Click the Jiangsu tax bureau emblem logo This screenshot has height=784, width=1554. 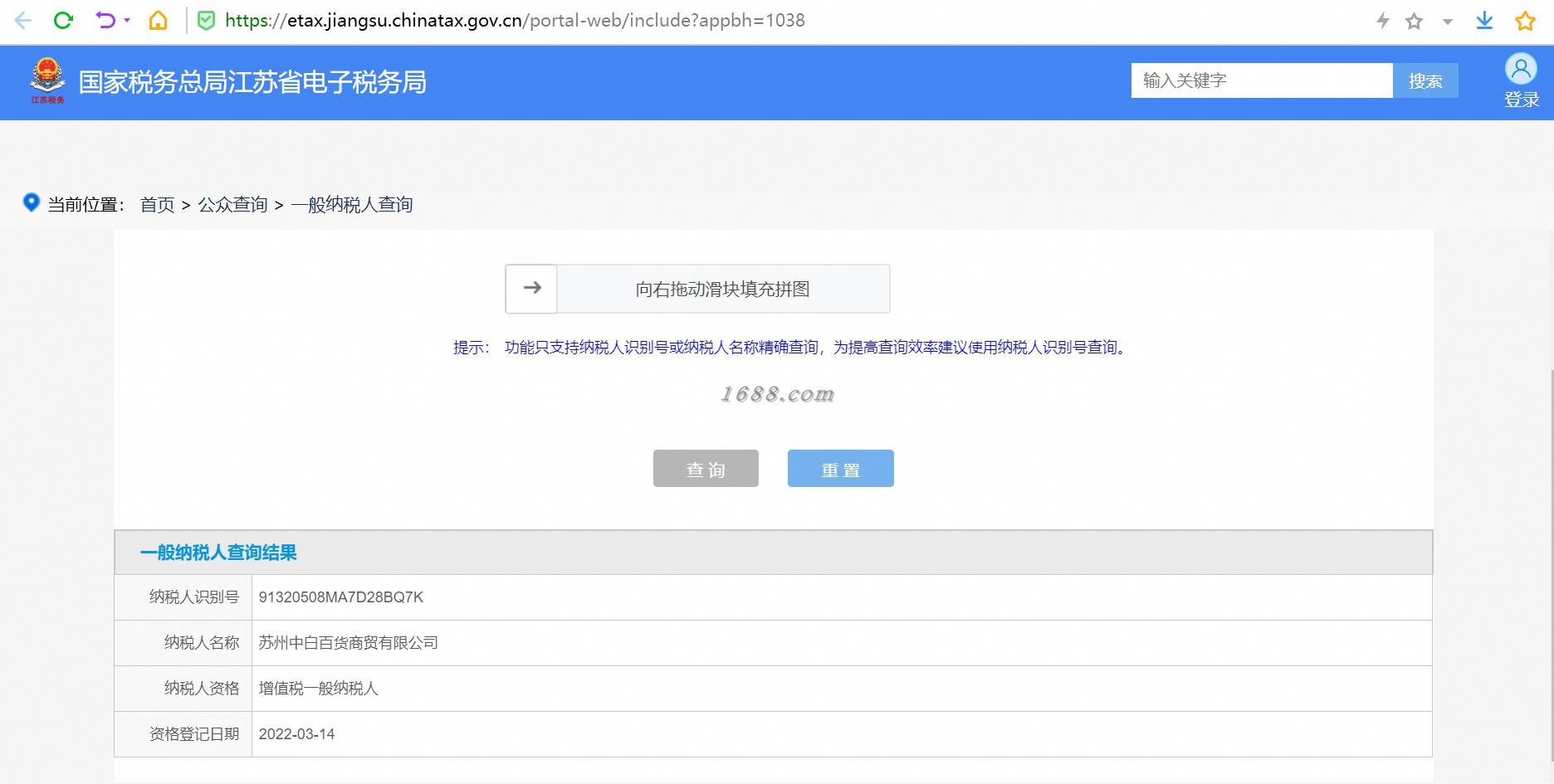[47, 80]
